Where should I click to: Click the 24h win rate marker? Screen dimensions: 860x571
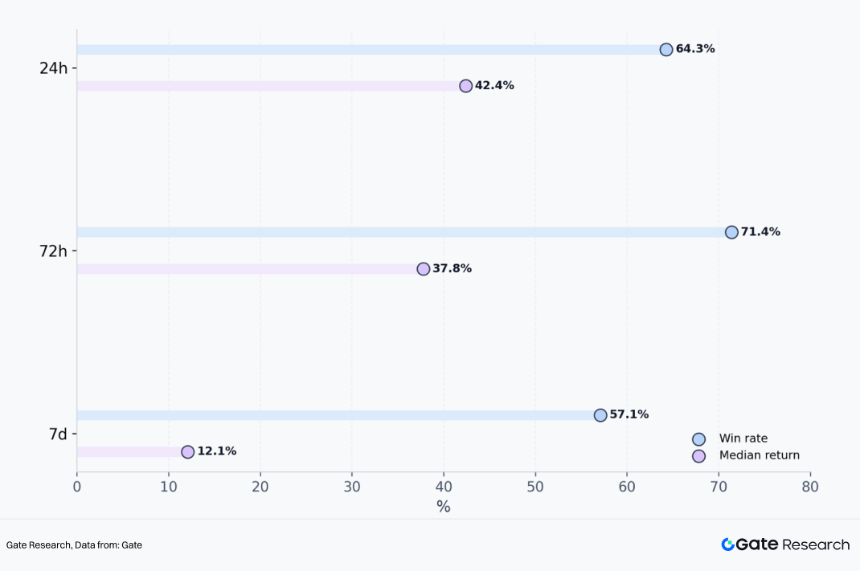pos(666,49)
